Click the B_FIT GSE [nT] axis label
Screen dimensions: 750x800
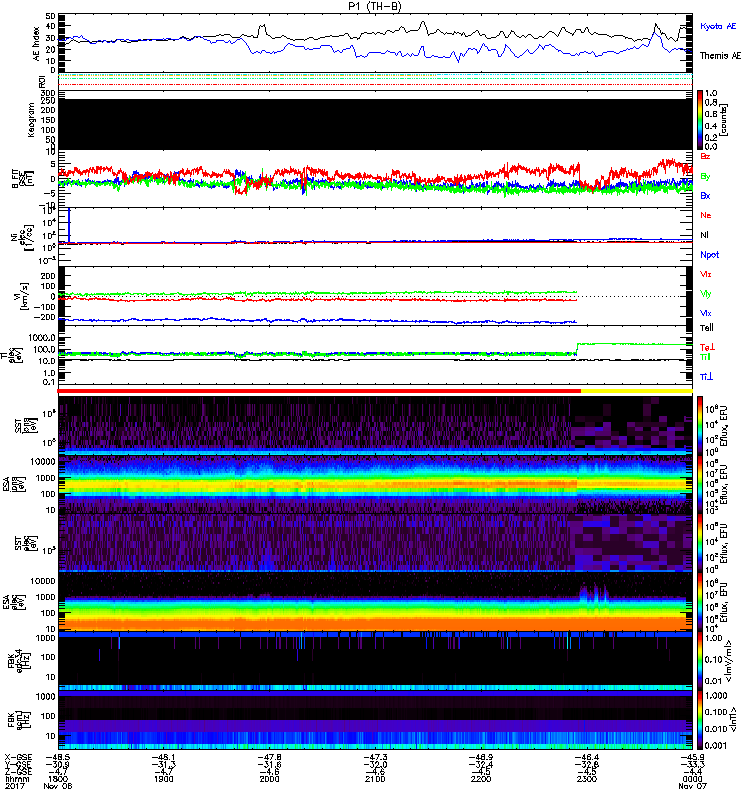23,179
